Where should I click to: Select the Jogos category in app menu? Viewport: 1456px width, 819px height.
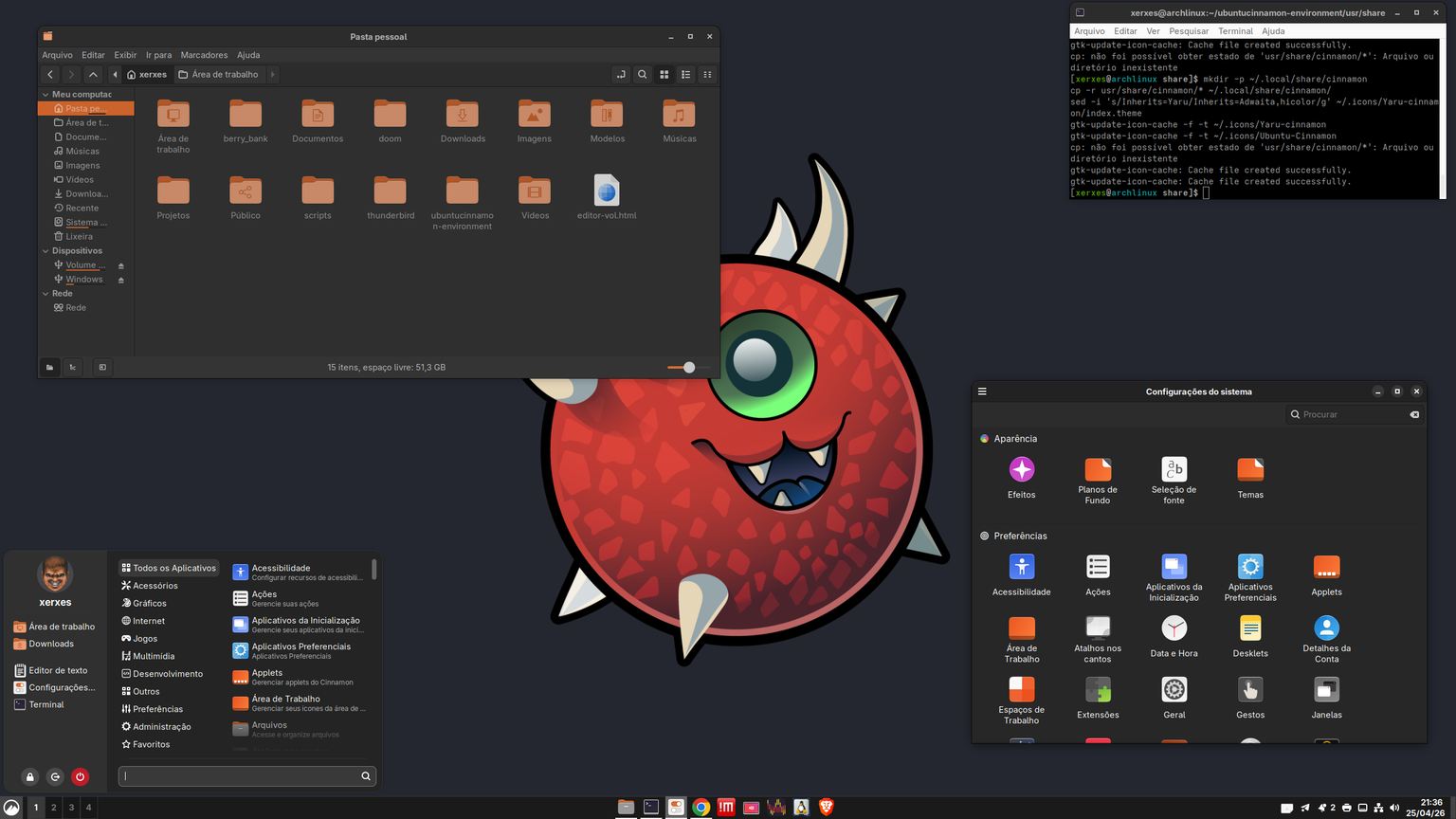[x=144, y=639]
